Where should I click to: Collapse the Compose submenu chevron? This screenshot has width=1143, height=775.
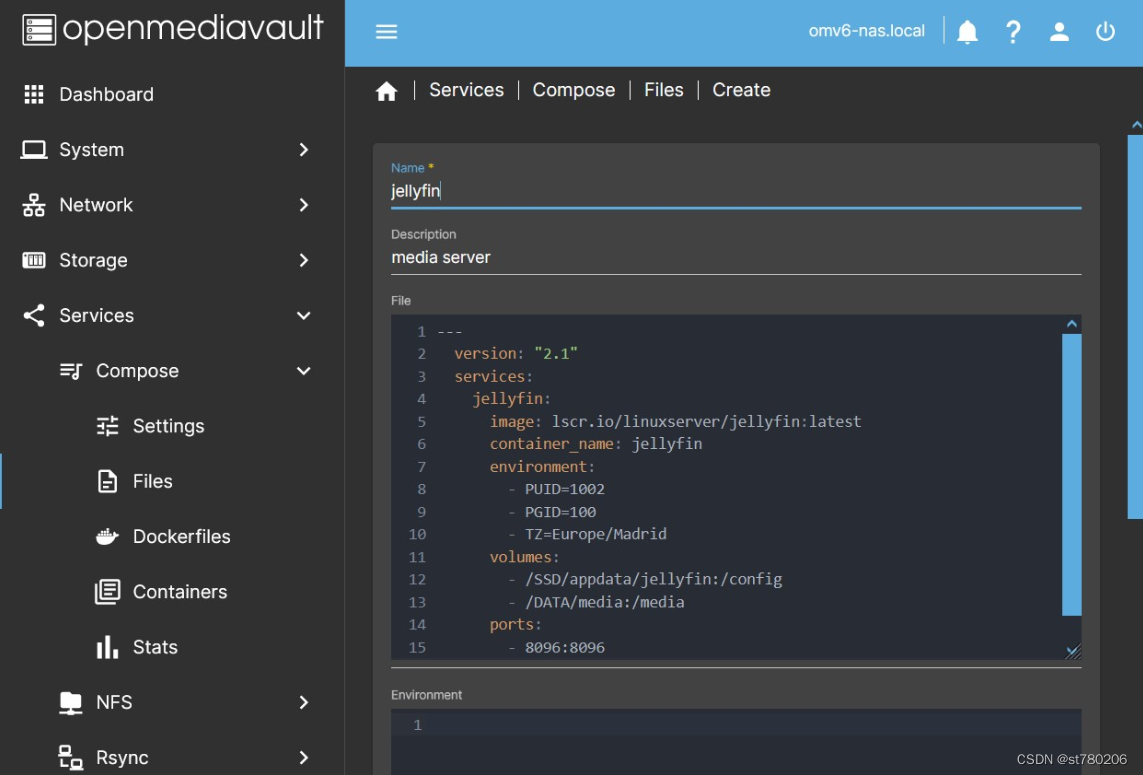pyautogui.click(x=304, y=371)
